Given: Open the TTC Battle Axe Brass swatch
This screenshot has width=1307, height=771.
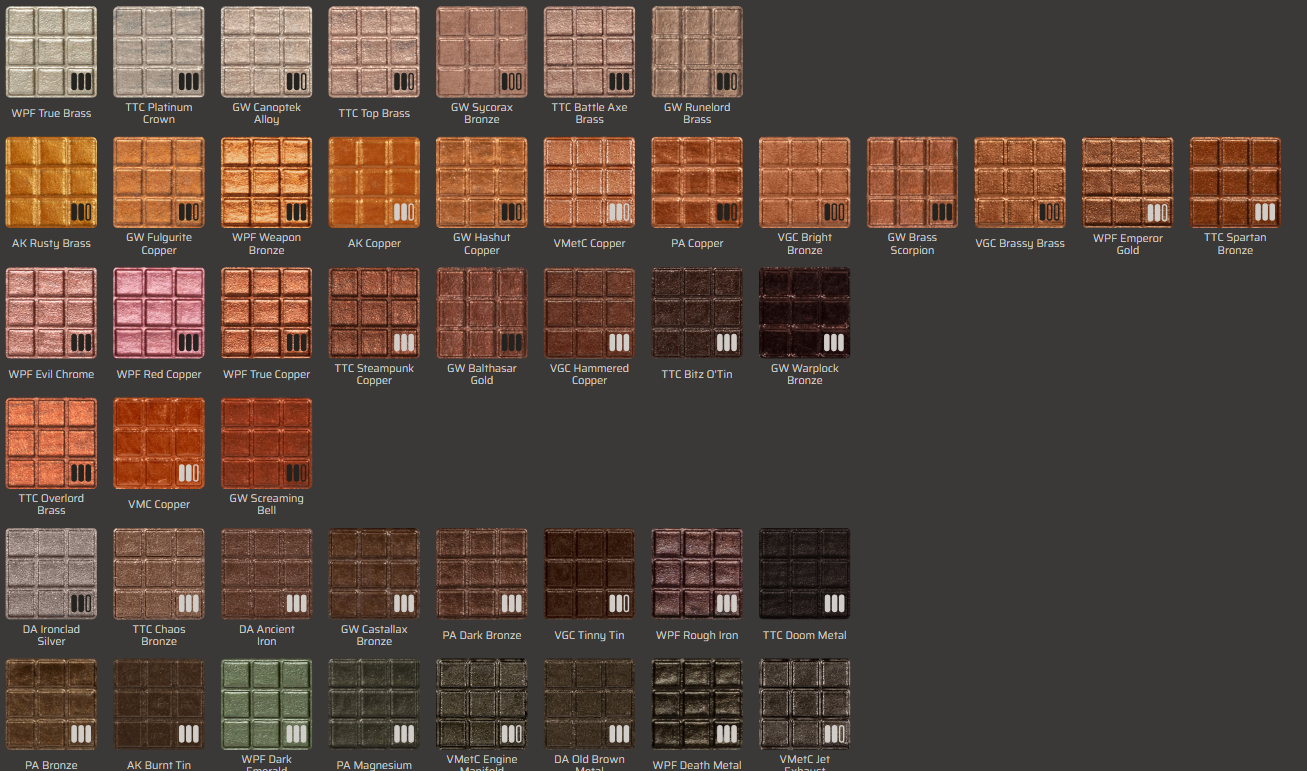Looking at the screenshot, I should tap(590, 52).
